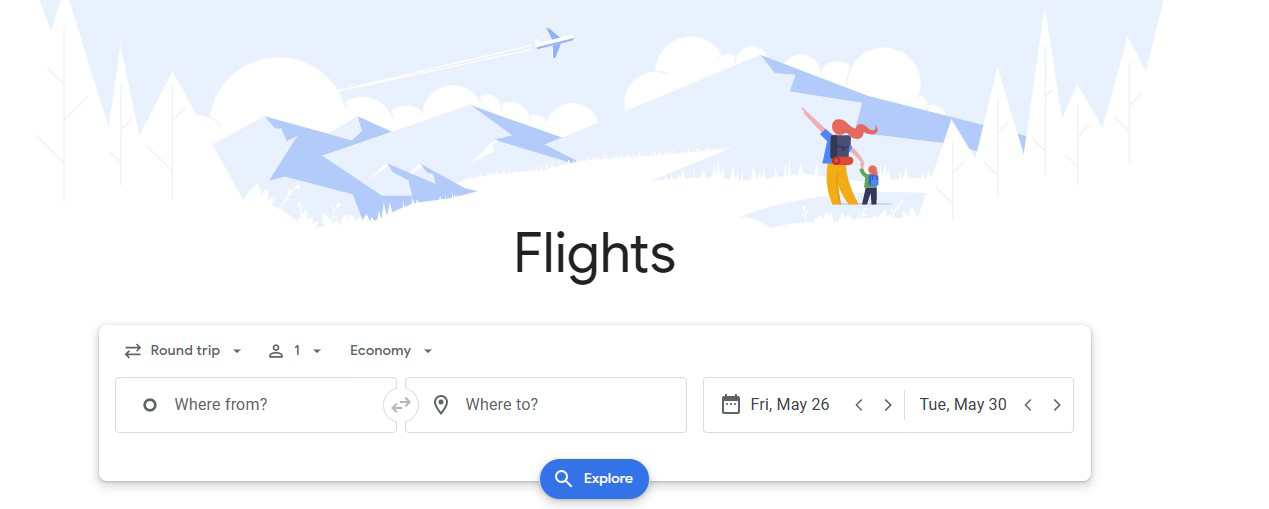Click the Explore button
The width and height of the screenshot is (1269, 509).
coord(594,479)
